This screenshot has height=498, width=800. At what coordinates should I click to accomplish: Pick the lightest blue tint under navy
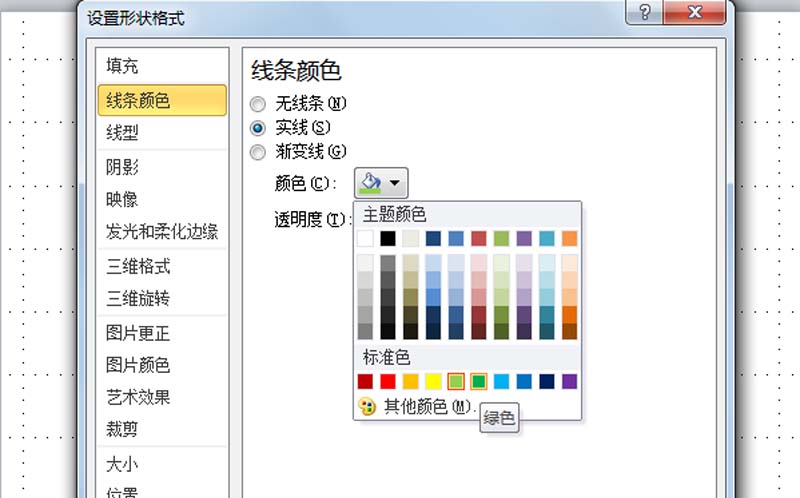tap(433, 263)
